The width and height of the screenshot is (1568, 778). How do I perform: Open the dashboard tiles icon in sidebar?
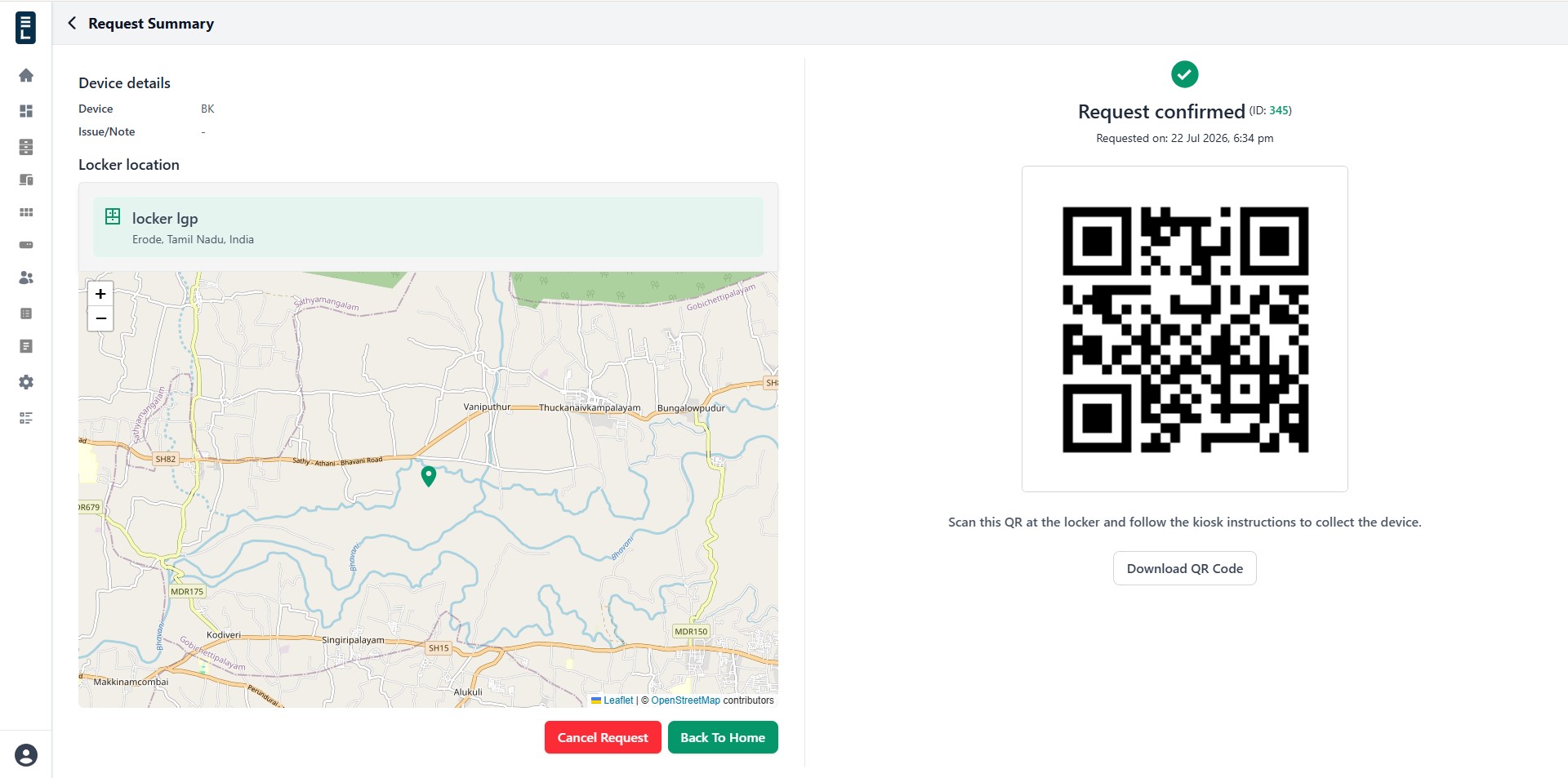[x=26, y=111]
